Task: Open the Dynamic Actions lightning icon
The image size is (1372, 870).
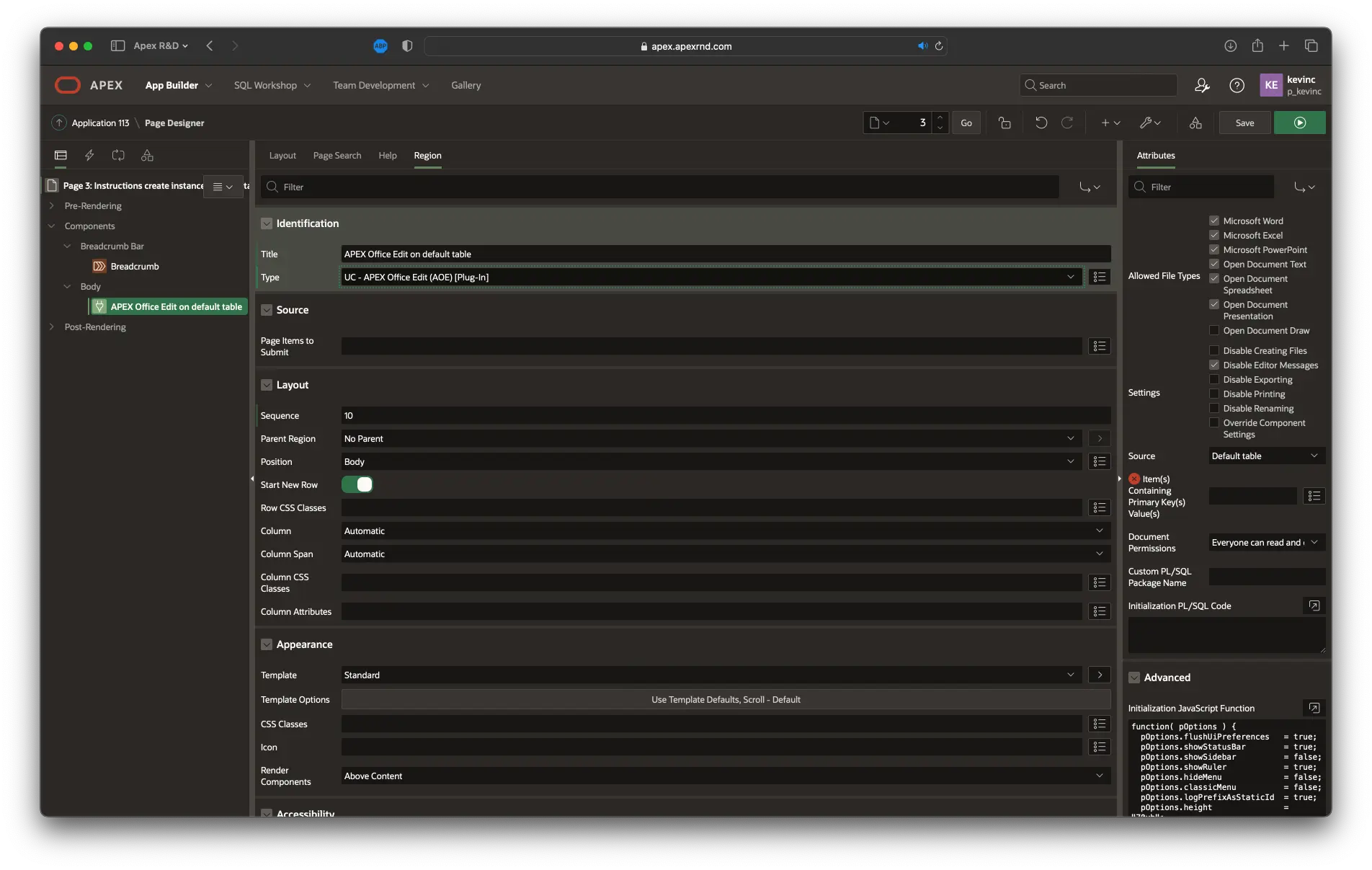Action: click(x=89, y=155)
